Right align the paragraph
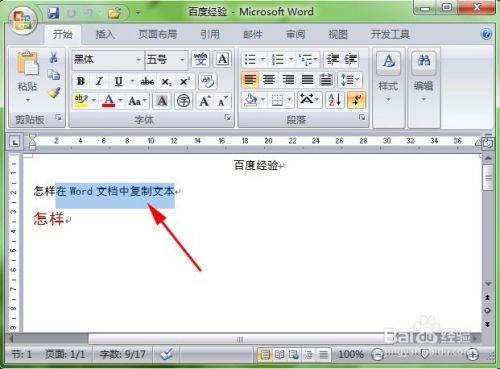Viewport: 500px width, 369px height. (x=288, y=80)
